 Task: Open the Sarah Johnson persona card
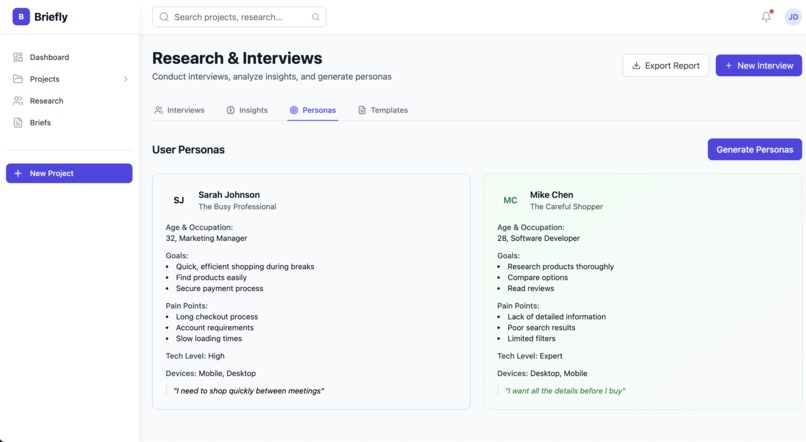click(x=311, y=291)
